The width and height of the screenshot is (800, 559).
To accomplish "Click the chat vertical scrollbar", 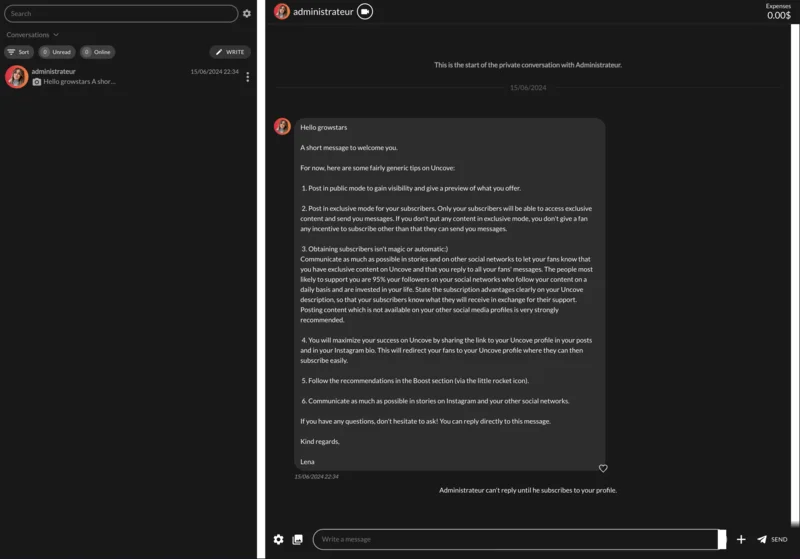I will click(795, 275).
